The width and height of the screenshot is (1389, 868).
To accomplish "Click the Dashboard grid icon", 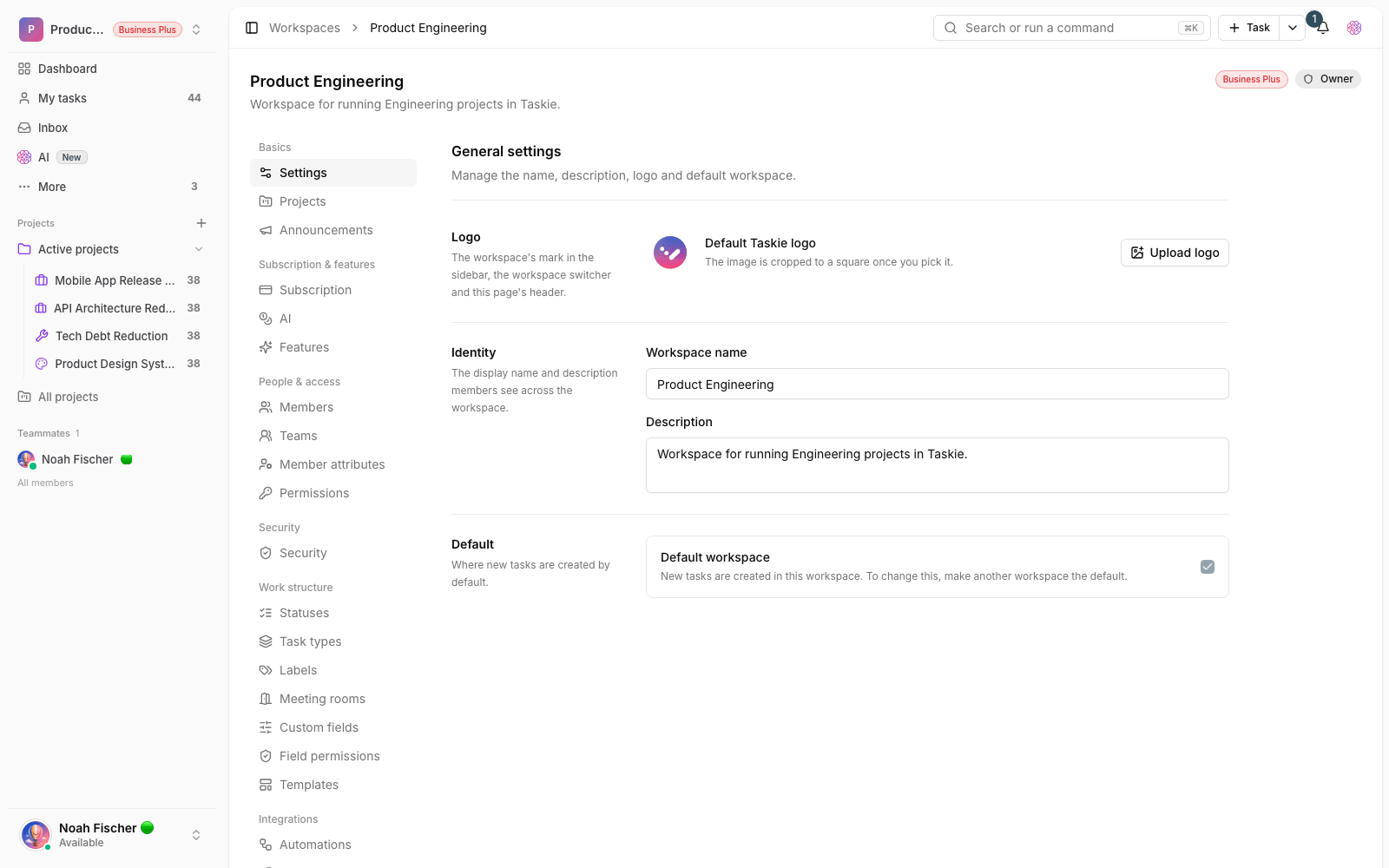I will (x=24, y=69).
